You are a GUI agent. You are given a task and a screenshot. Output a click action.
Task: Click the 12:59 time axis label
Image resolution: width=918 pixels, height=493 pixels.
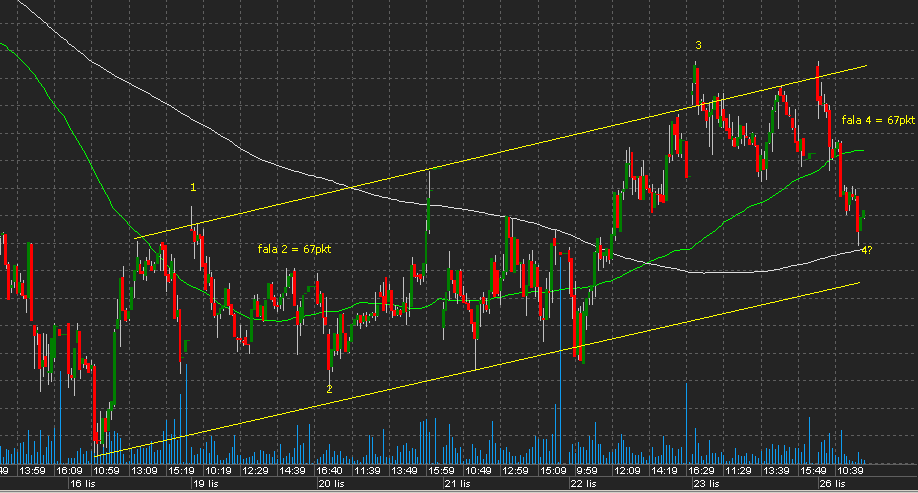coord(515,471)
